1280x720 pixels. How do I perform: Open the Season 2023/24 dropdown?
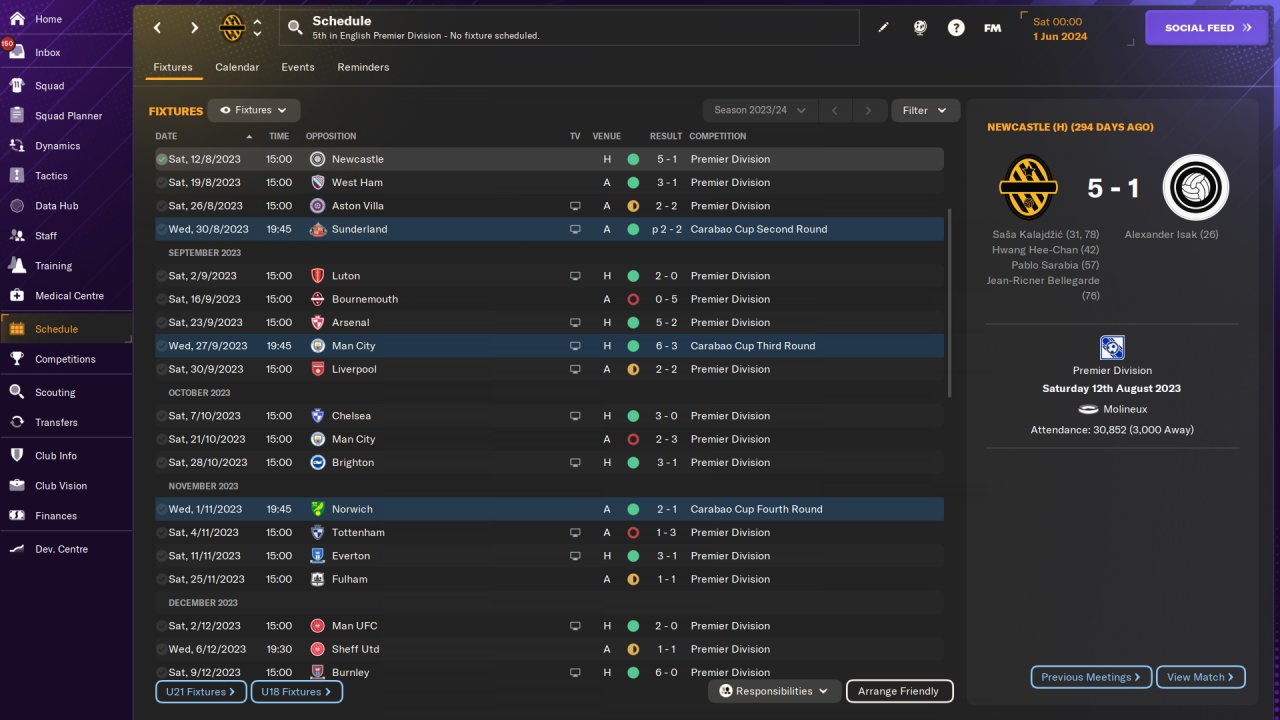click(x=760, y=110)
